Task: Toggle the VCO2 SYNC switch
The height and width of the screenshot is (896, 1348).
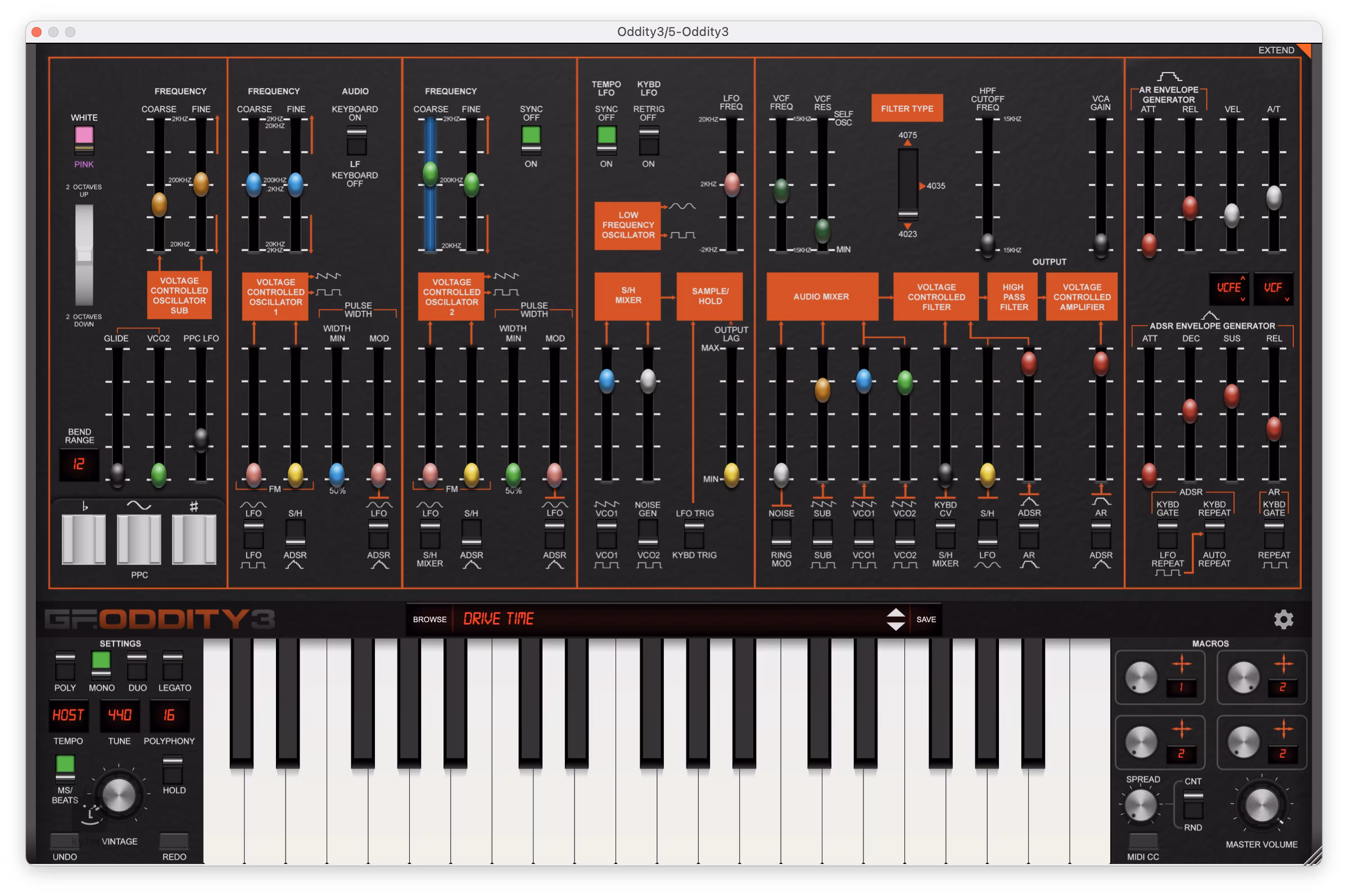Action: [531, 140]
